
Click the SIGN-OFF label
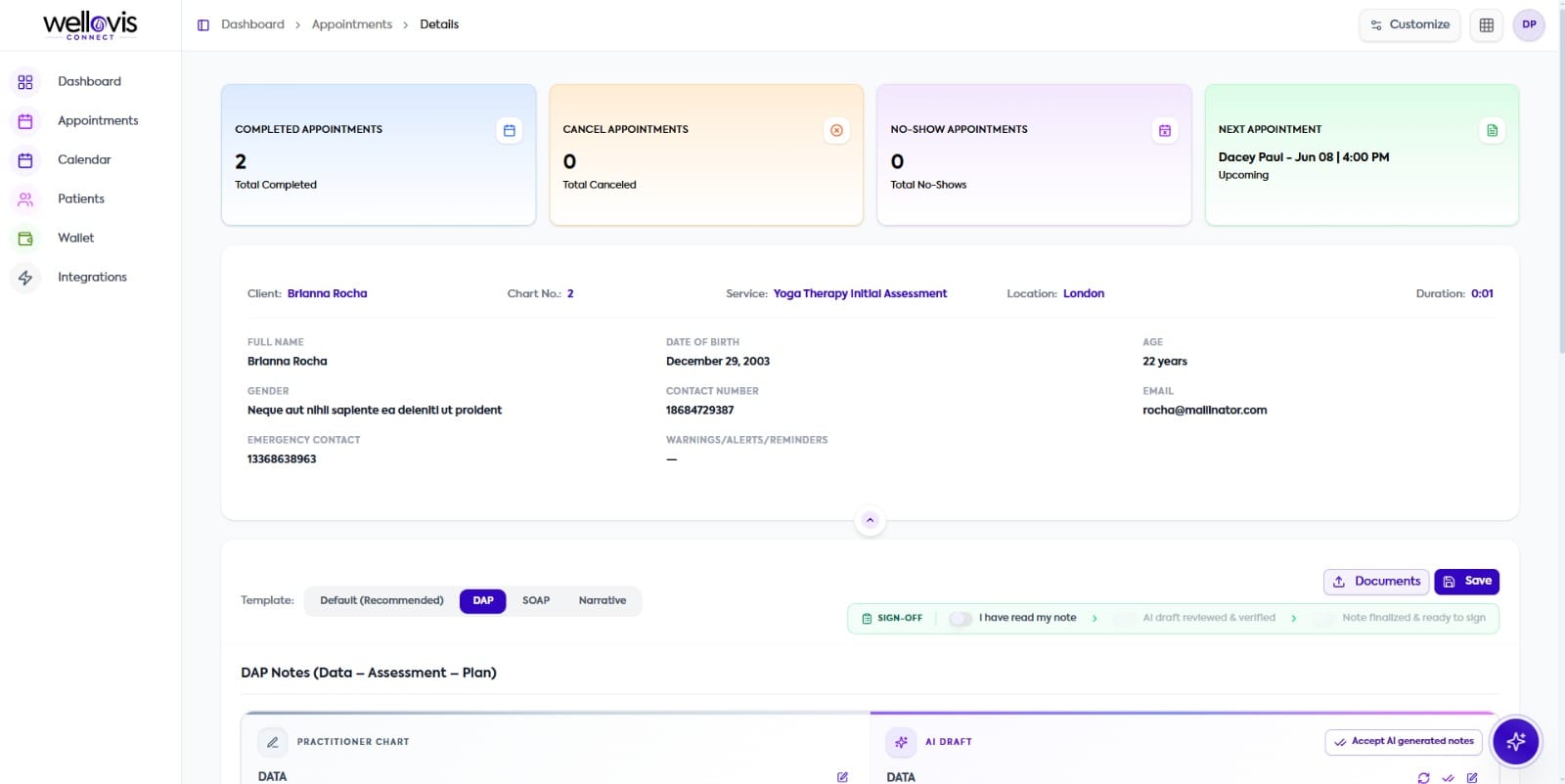(x=900, y=619)
